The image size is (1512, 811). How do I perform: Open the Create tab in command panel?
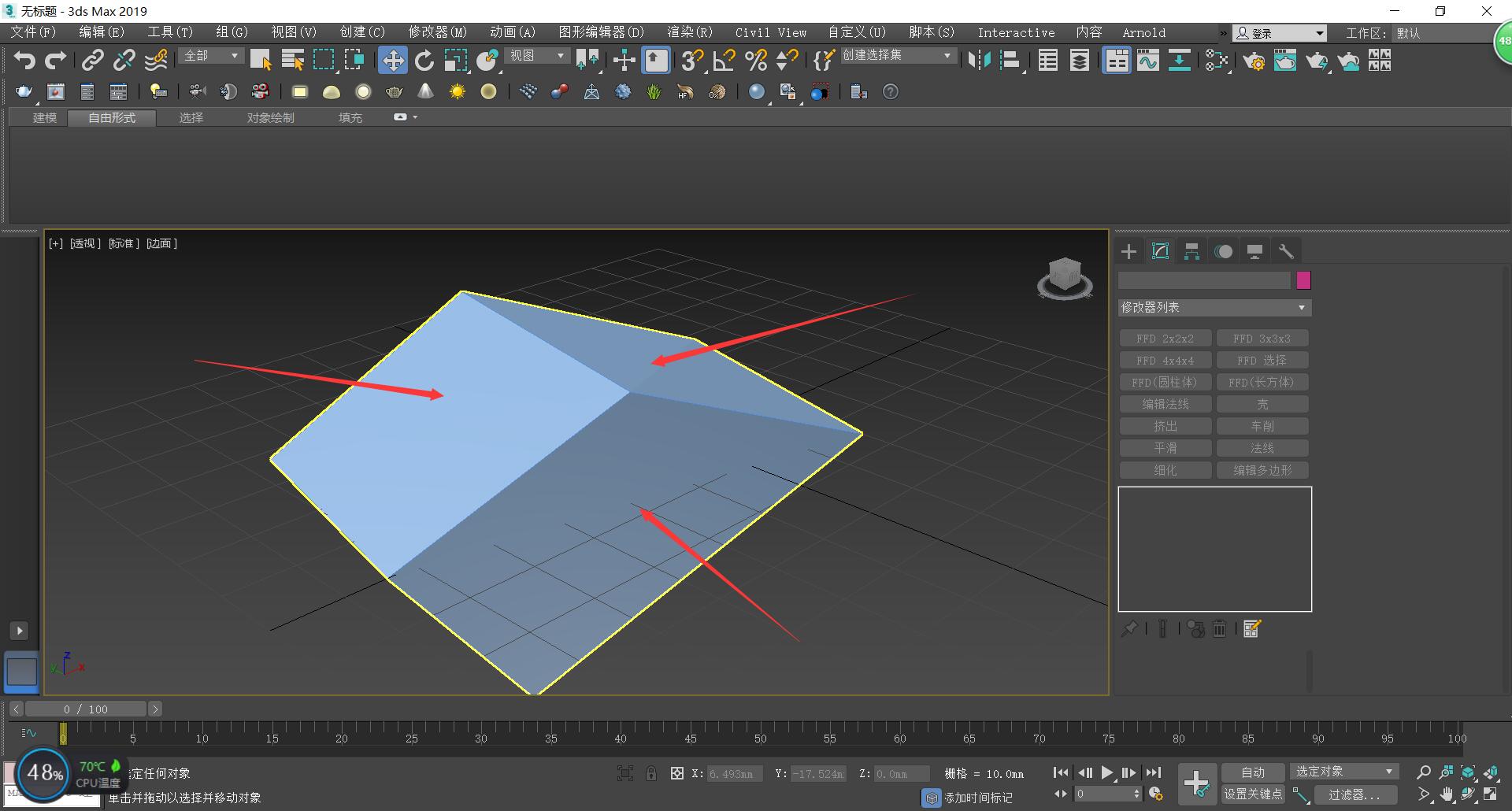[1128, 251]
